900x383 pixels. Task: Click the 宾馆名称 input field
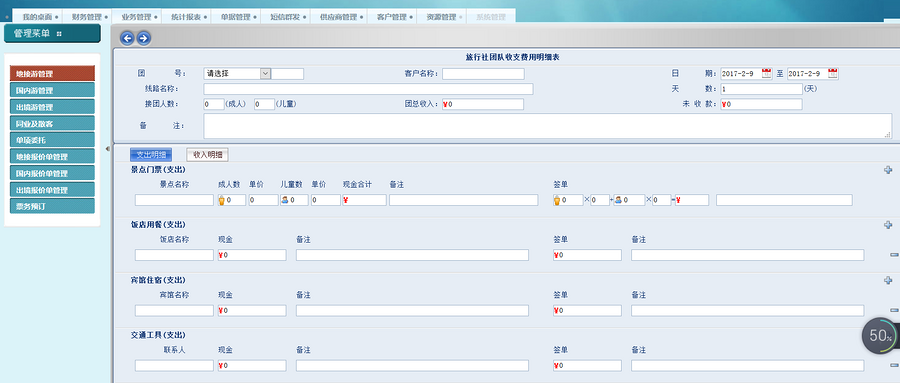point(174,310)
